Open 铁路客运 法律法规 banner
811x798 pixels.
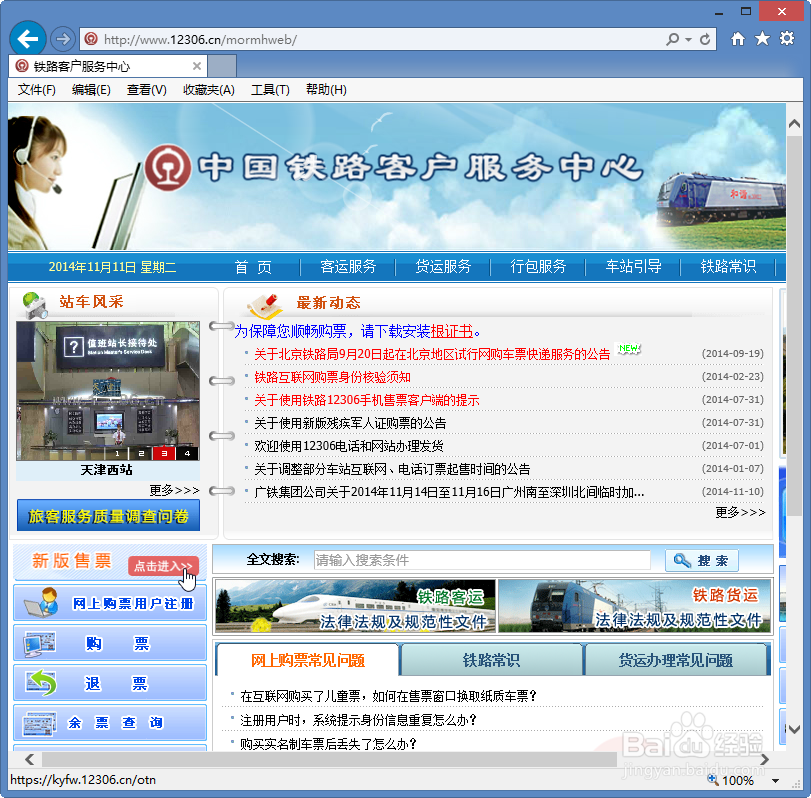(x=355, y=606)
